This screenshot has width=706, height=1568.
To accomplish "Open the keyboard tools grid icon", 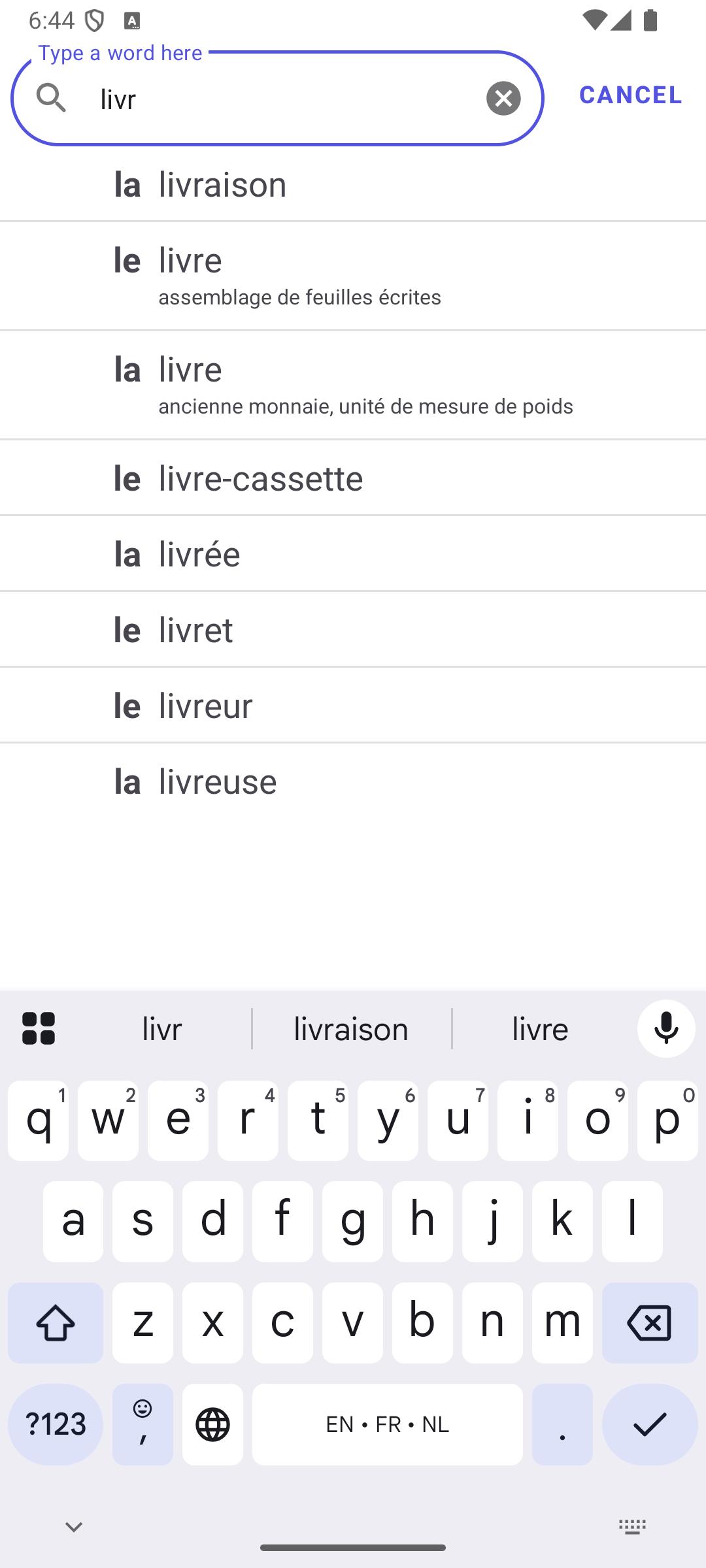I will (39, 1028).
